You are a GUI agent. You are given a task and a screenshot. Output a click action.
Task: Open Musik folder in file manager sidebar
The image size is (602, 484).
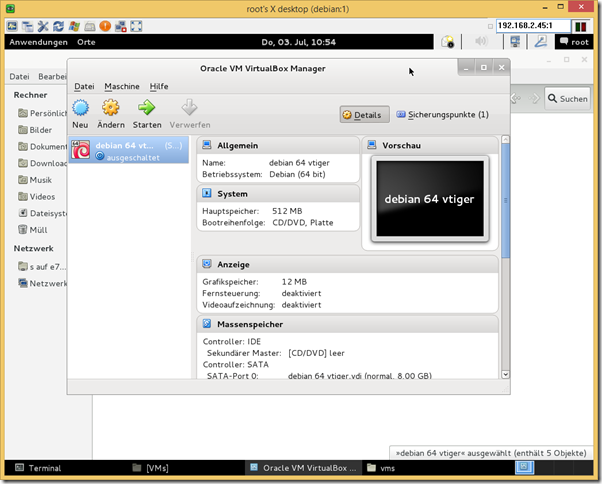pos(35,180)
